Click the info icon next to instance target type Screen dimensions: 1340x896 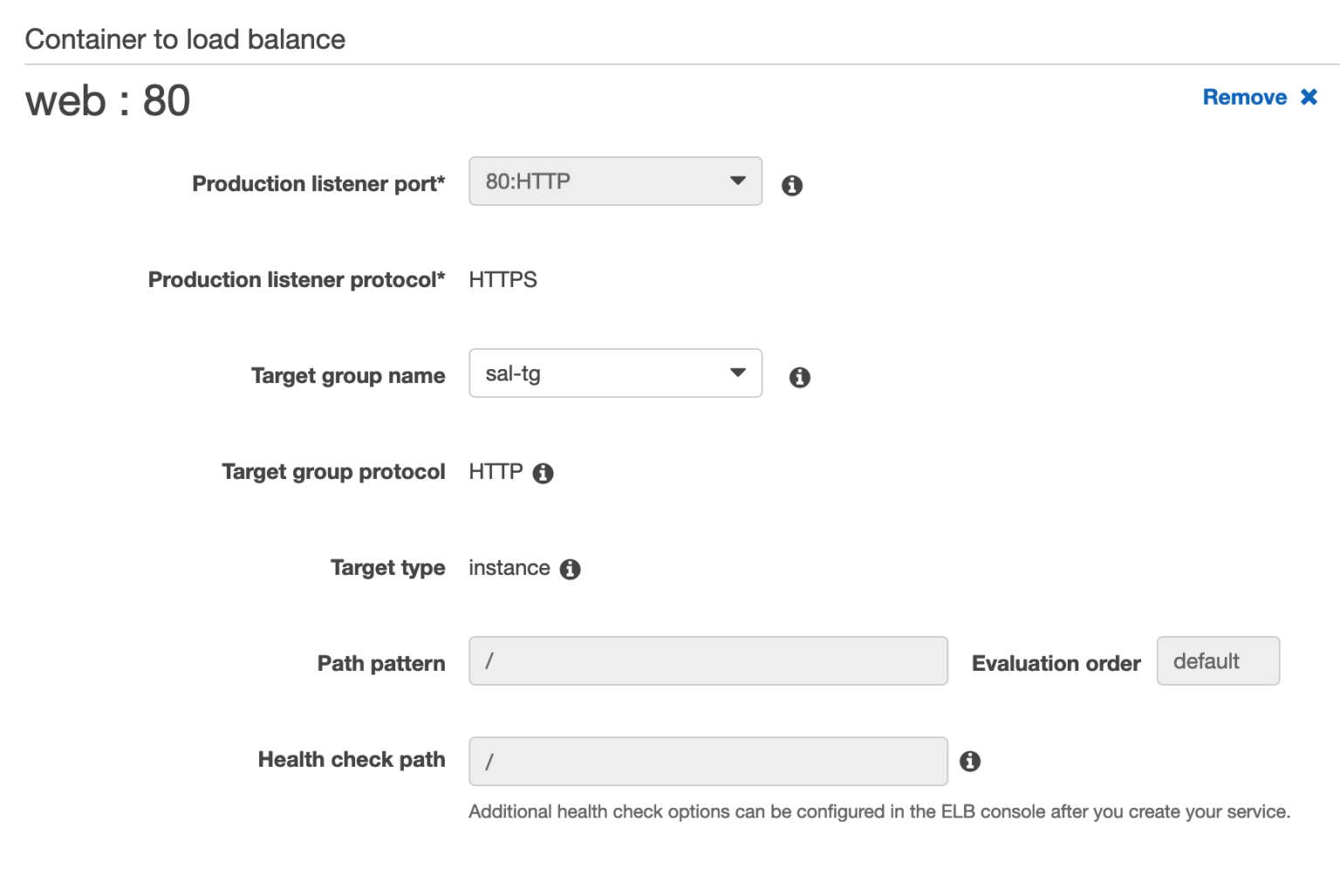pos(571,568)
